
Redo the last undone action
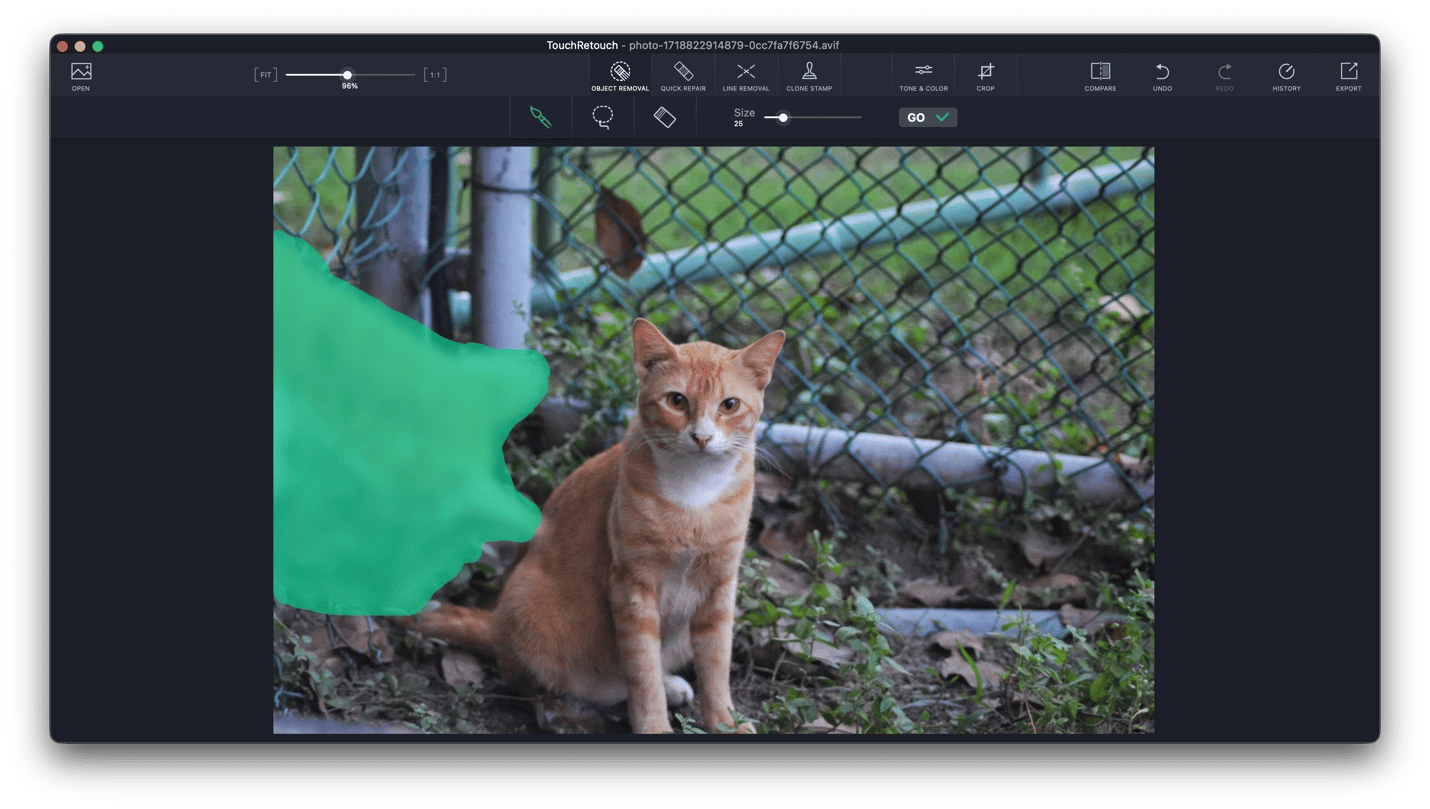1224,76
